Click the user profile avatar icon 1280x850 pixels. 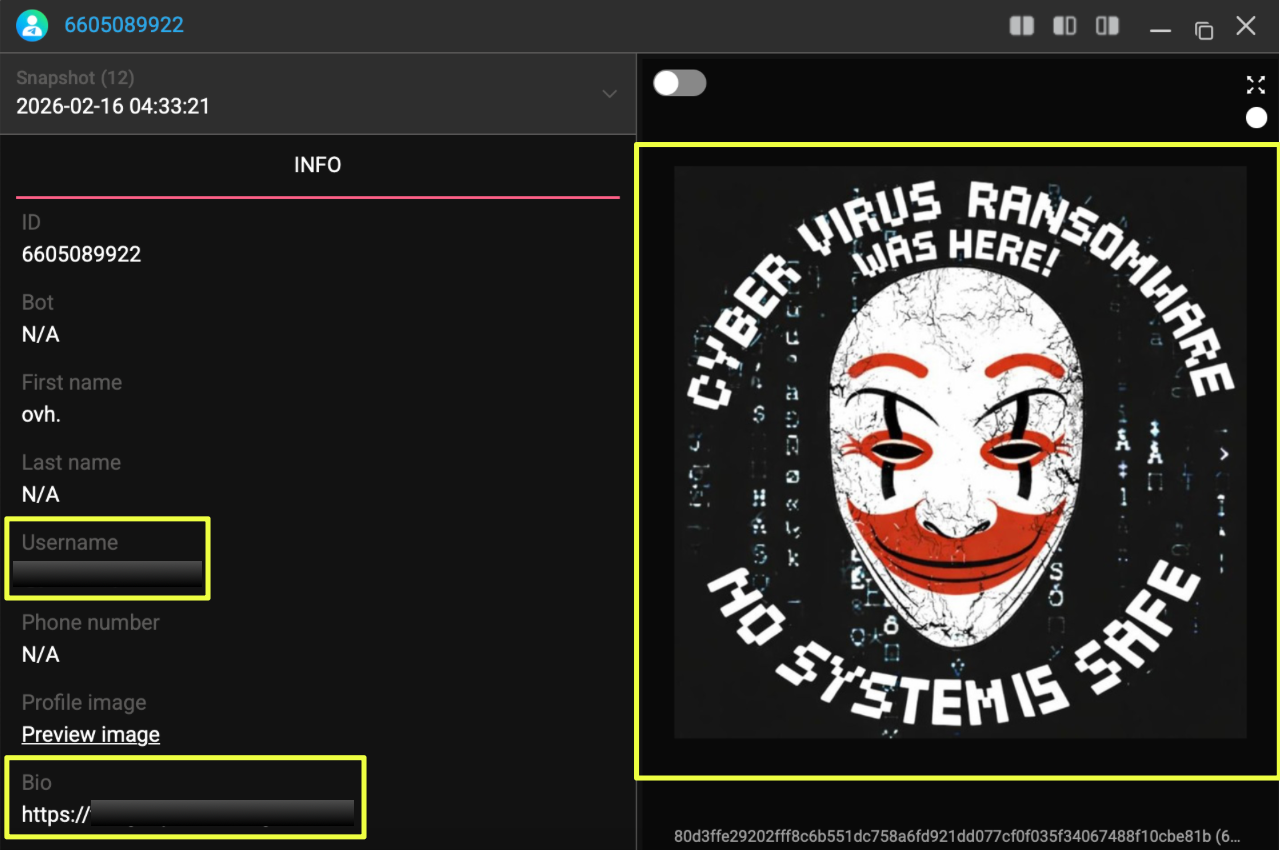point(32,25)
